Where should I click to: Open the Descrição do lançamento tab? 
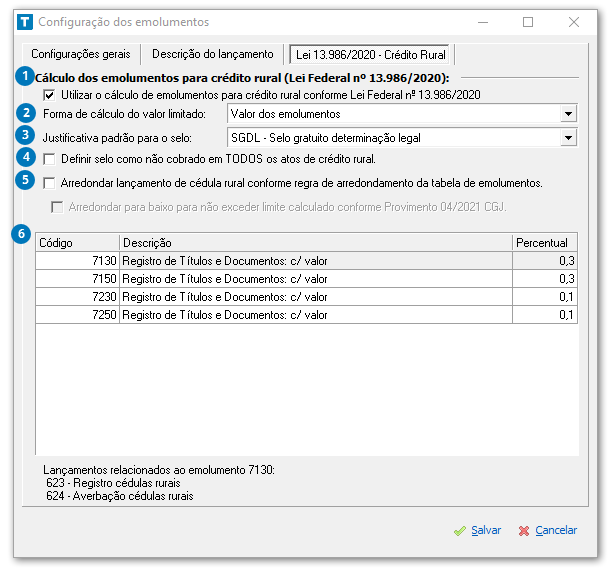(212, 54)
